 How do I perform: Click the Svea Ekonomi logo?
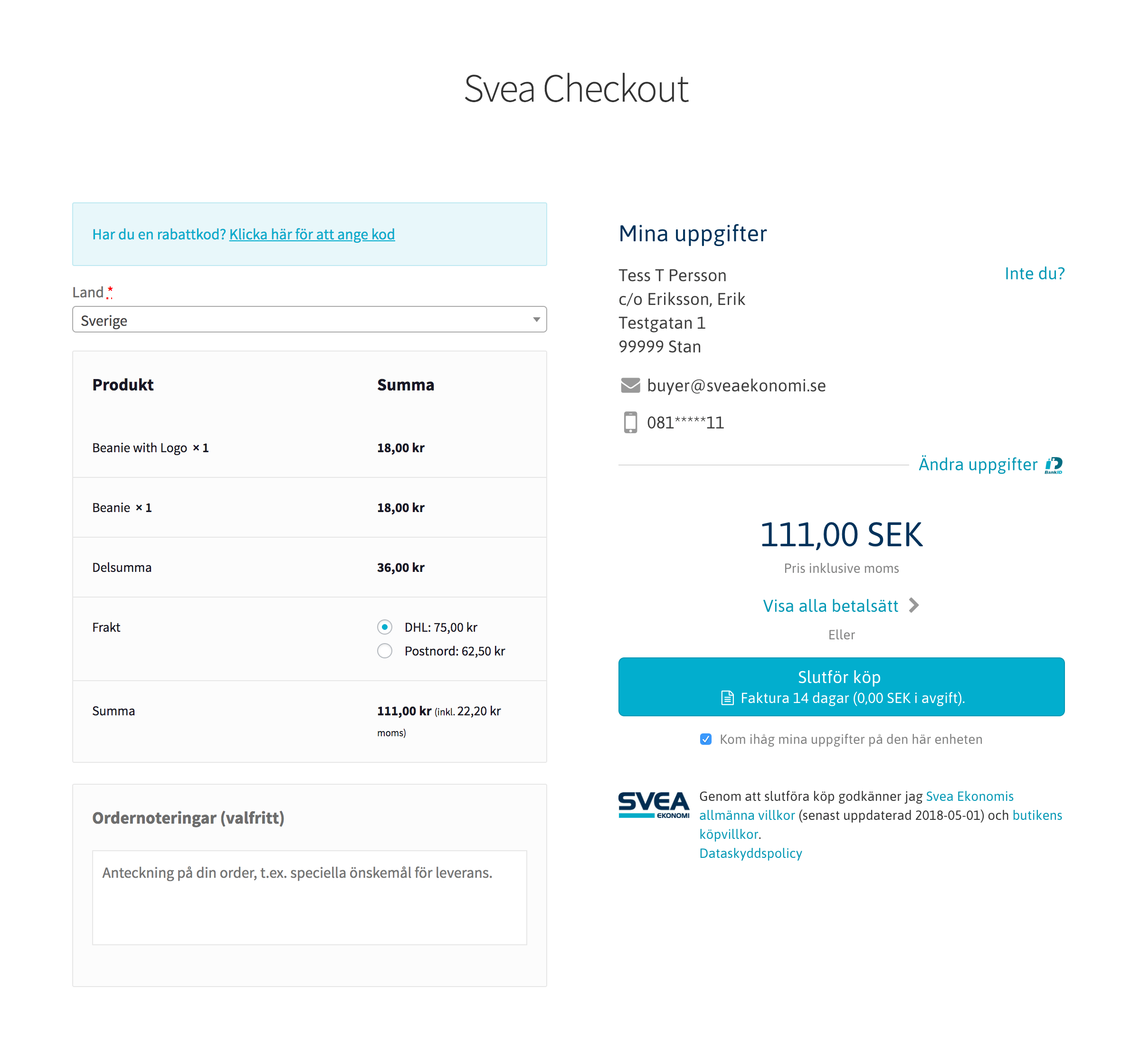click(x=653, y=804)
